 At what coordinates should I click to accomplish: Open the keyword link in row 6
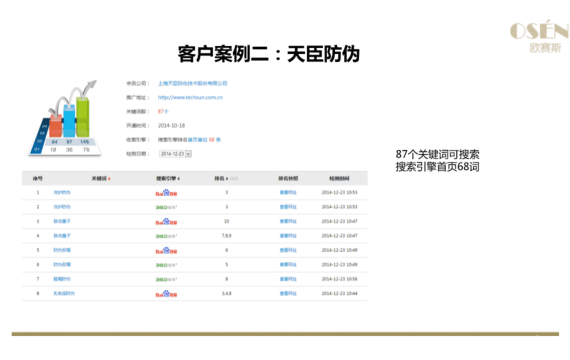pyautogui.click(x=62, y=264)
